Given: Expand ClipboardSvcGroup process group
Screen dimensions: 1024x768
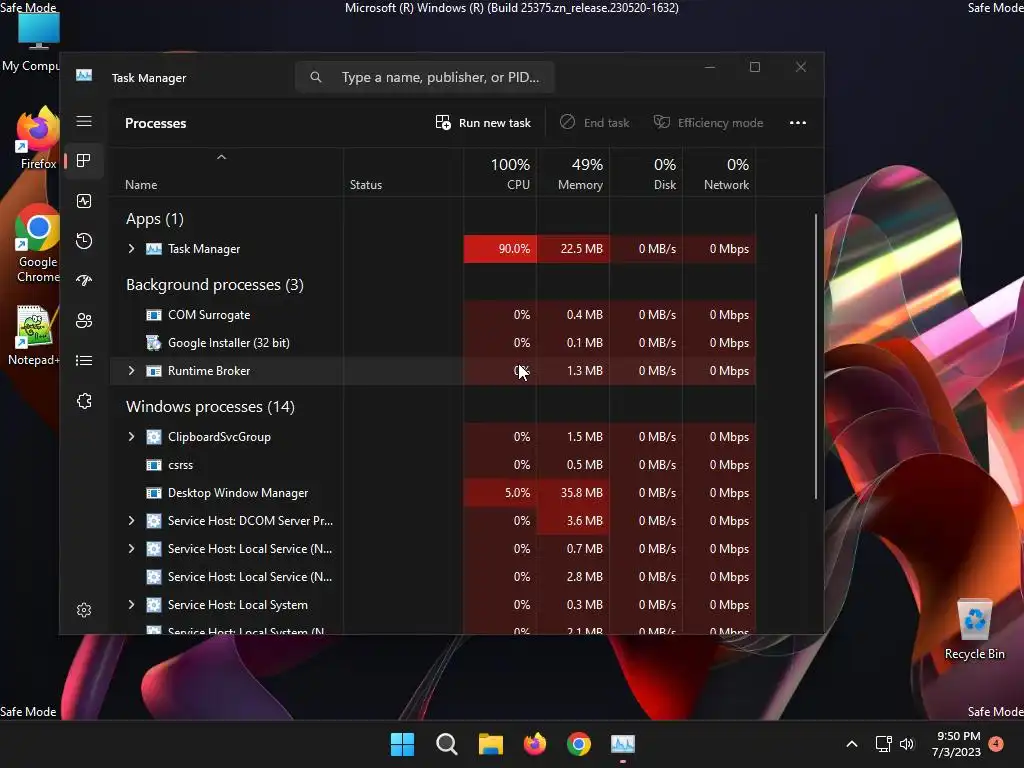Looking at the screenshot, I should click(x=131, y=437).
